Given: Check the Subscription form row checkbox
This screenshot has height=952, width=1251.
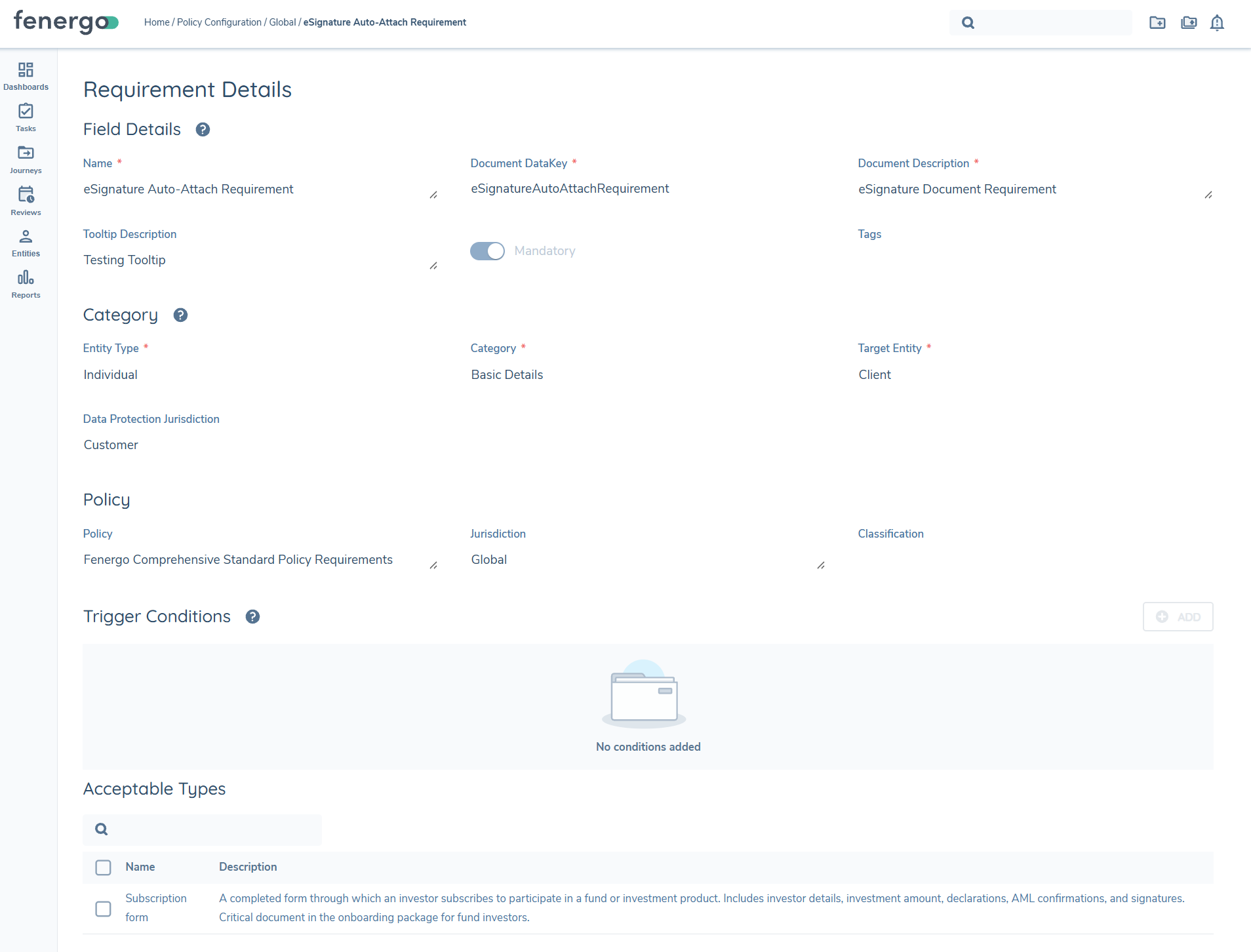Looking at the screenshot, I should [x=103, y=909].
